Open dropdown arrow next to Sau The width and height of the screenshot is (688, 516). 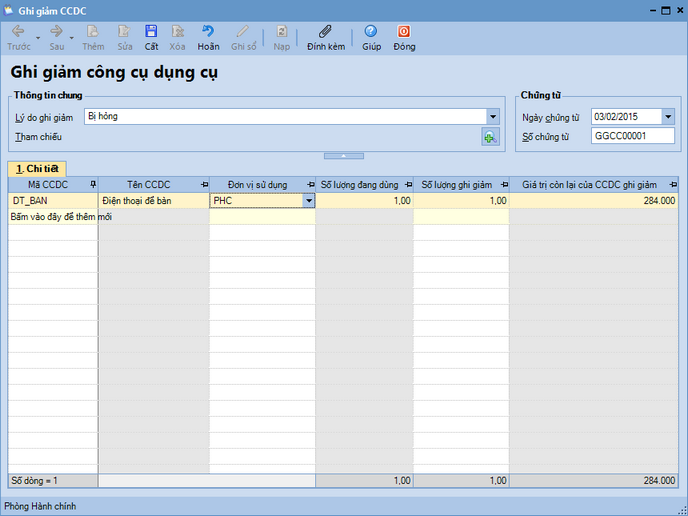[x=72, y=38]
